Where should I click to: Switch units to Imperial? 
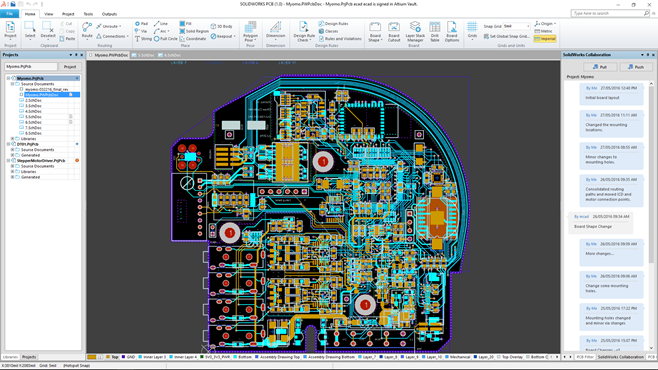[x=545, y=39]
